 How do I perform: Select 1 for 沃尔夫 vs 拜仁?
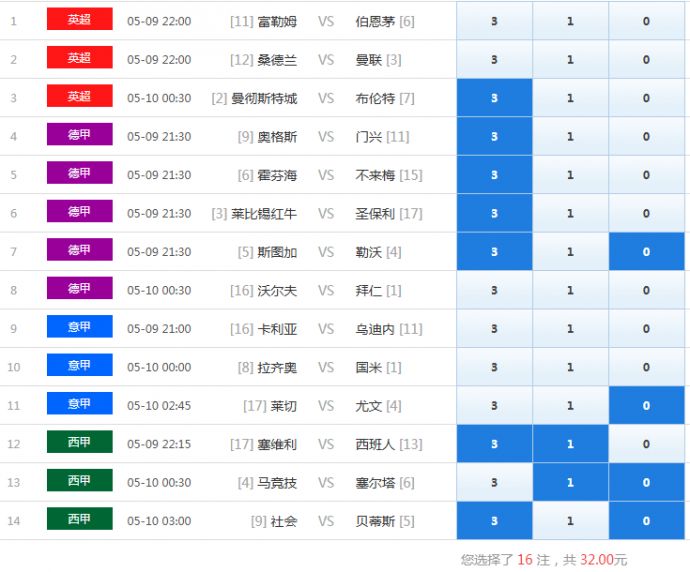click(570, 290)
